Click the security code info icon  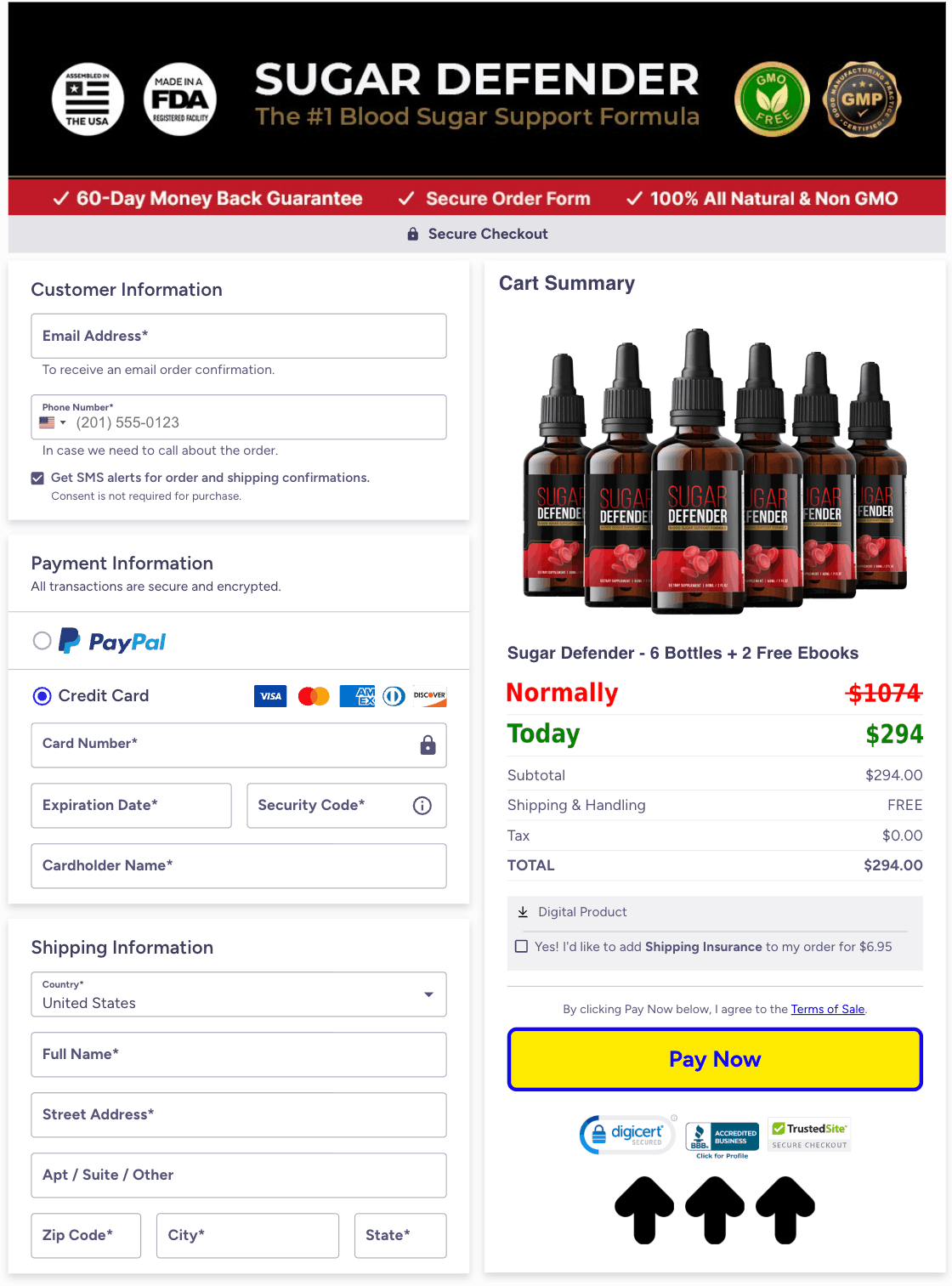pos(422,806)
